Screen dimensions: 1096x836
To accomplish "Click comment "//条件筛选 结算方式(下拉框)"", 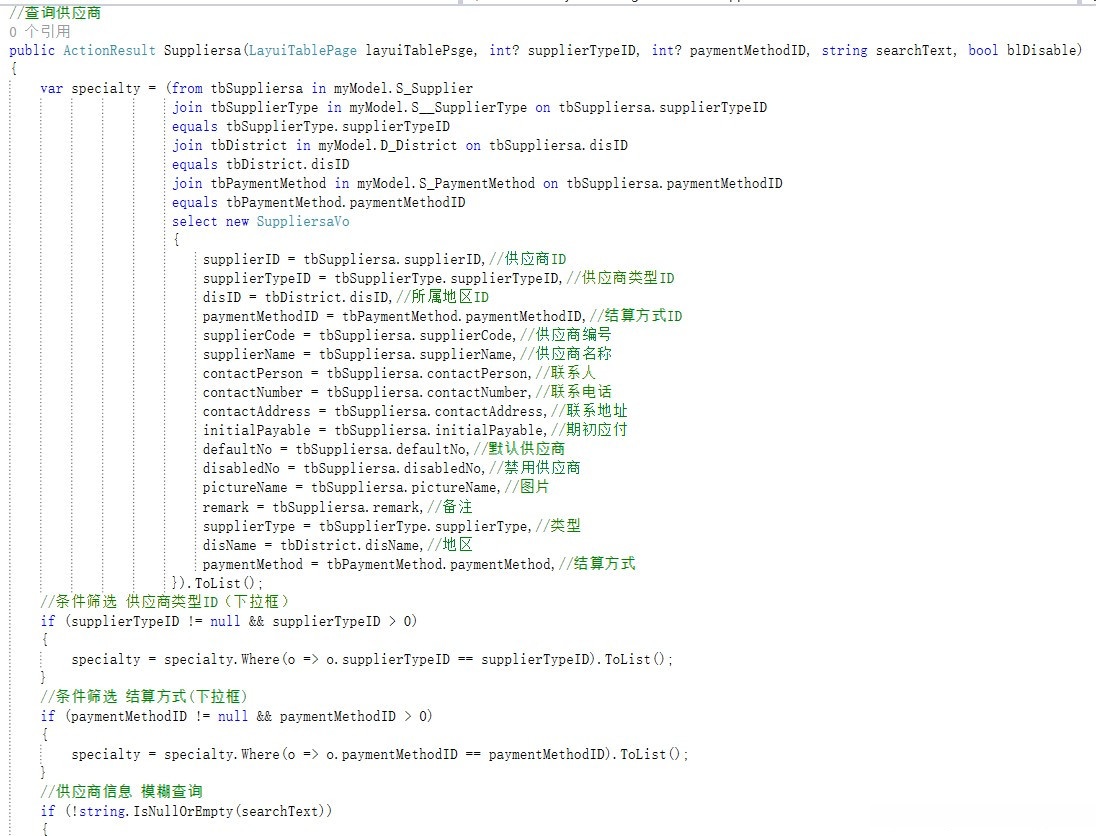I will pos(144,697).
